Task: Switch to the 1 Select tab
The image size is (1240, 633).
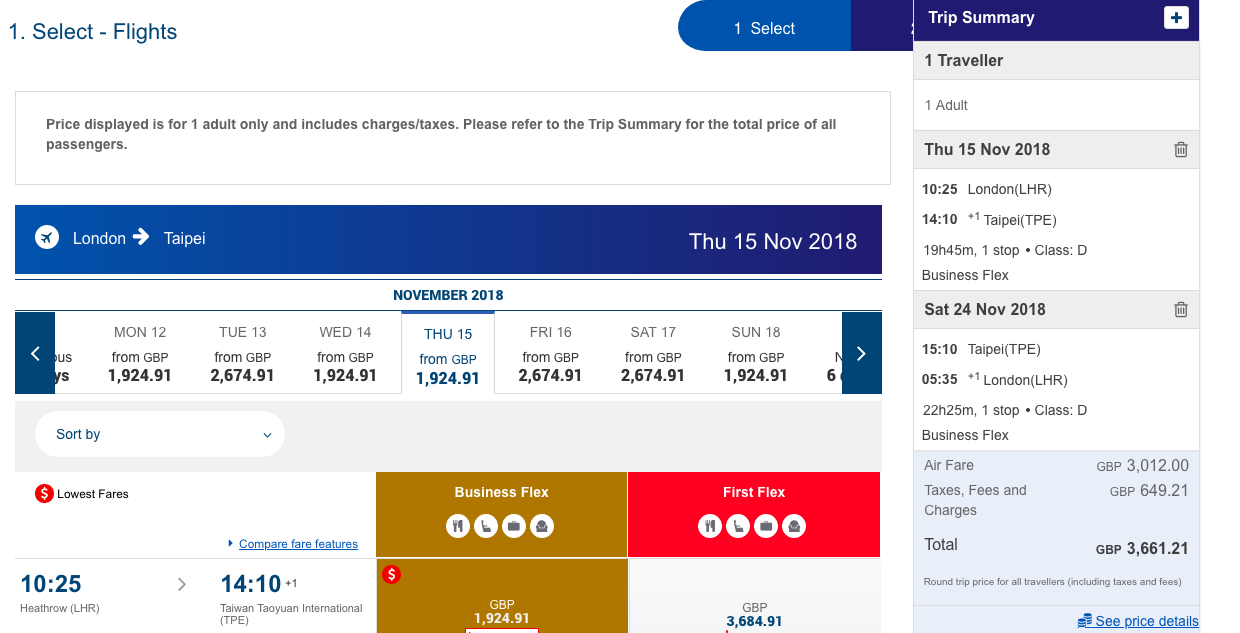Action: [x=764, y=26]
